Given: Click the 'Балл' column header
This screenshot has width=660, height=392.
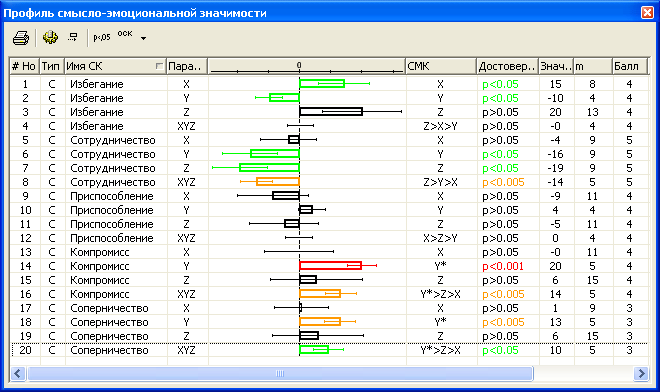Looking at the screenshot, I should tap(629, 66).
